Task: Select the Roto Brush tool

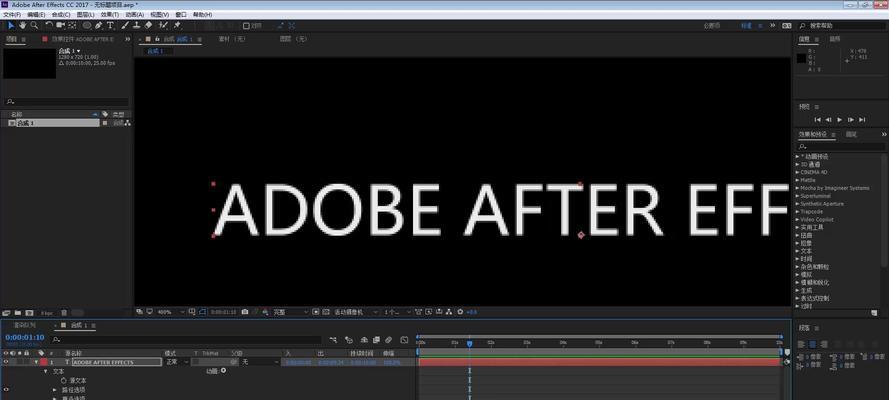Action: point(163,25)
